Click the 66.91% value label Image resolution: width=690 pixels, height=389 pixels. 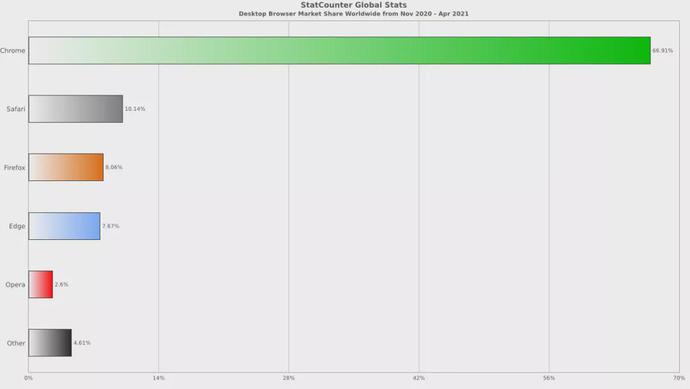click(662, 51)
